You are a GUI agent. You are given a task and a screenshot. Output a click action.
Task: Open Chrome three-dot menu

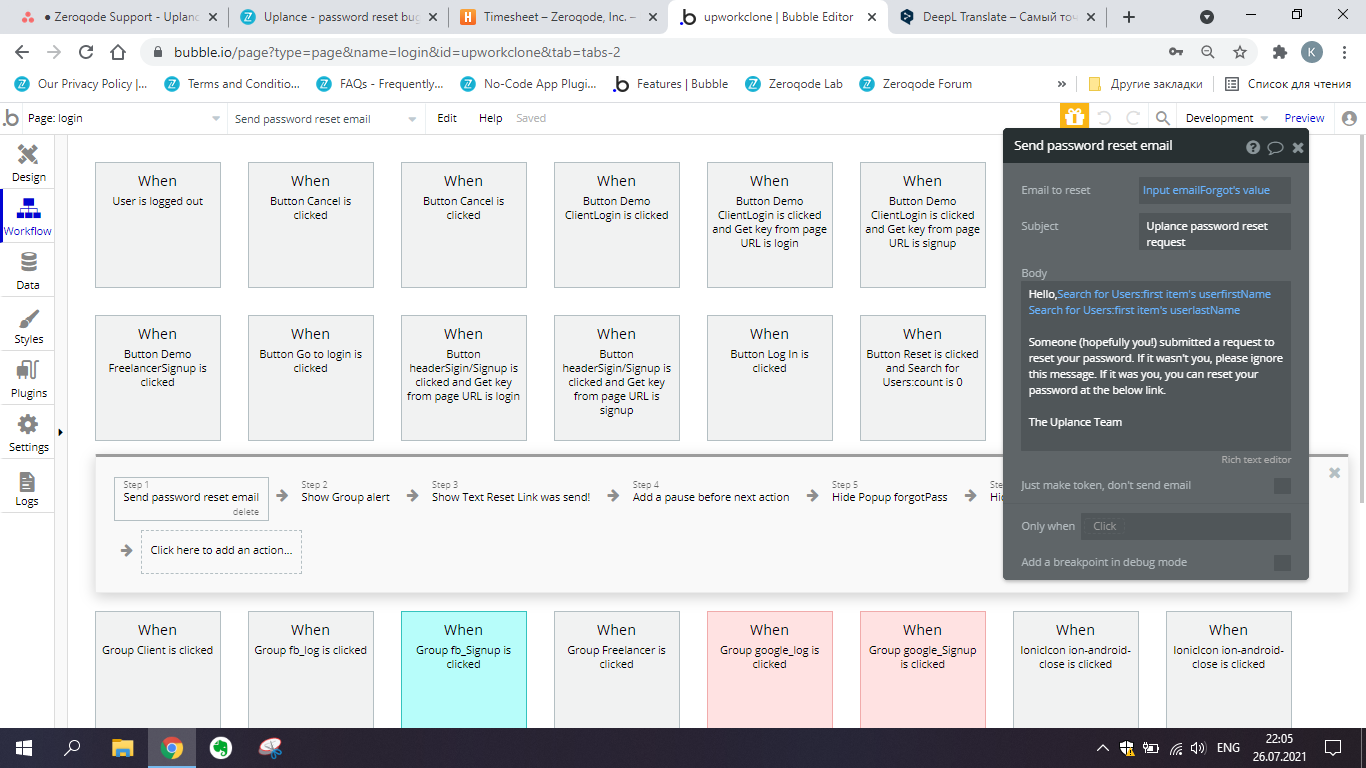[1343, 52]
